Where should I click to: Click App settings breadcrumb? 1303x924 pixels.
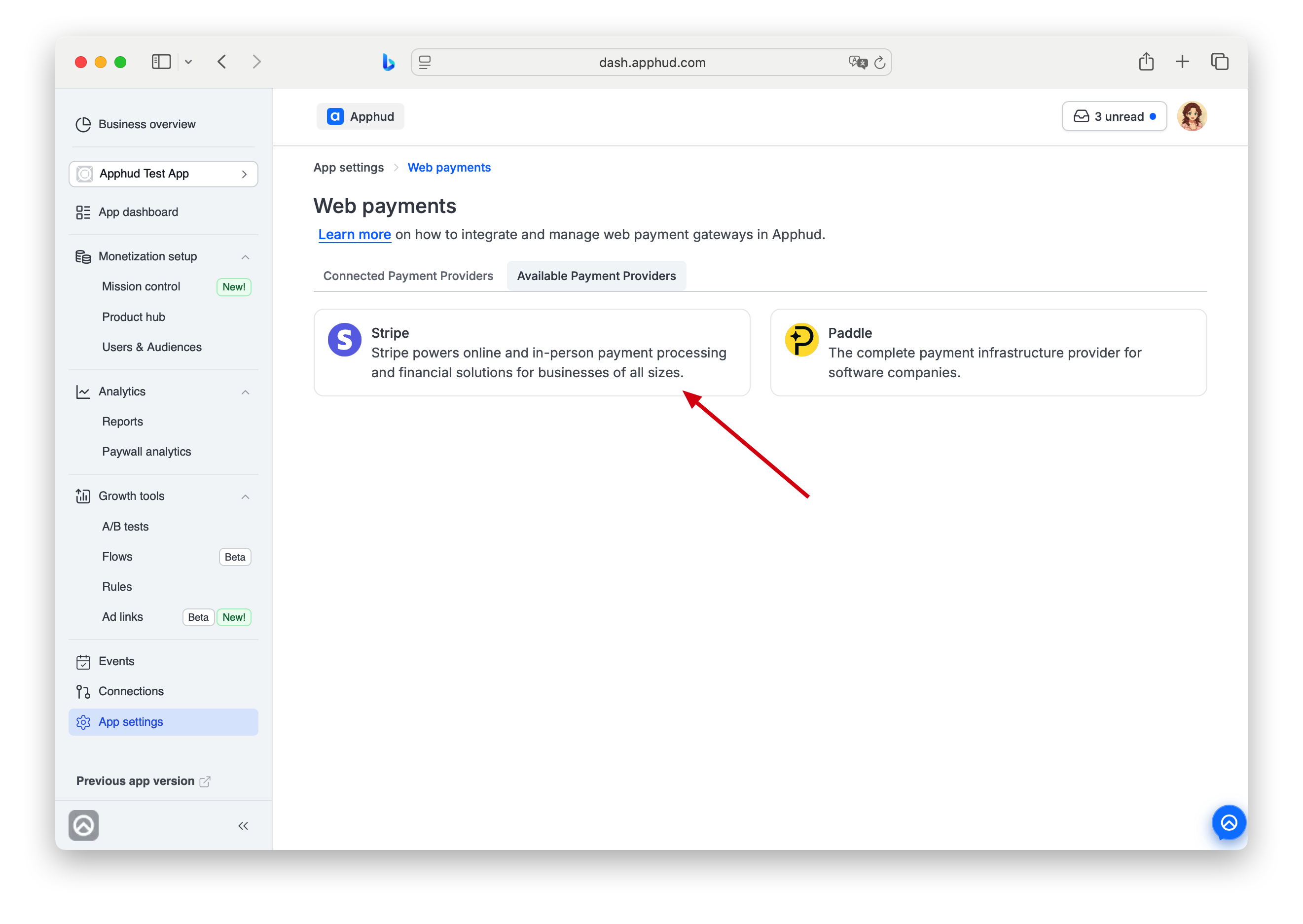pyautogui.click(x=348, y=167)
